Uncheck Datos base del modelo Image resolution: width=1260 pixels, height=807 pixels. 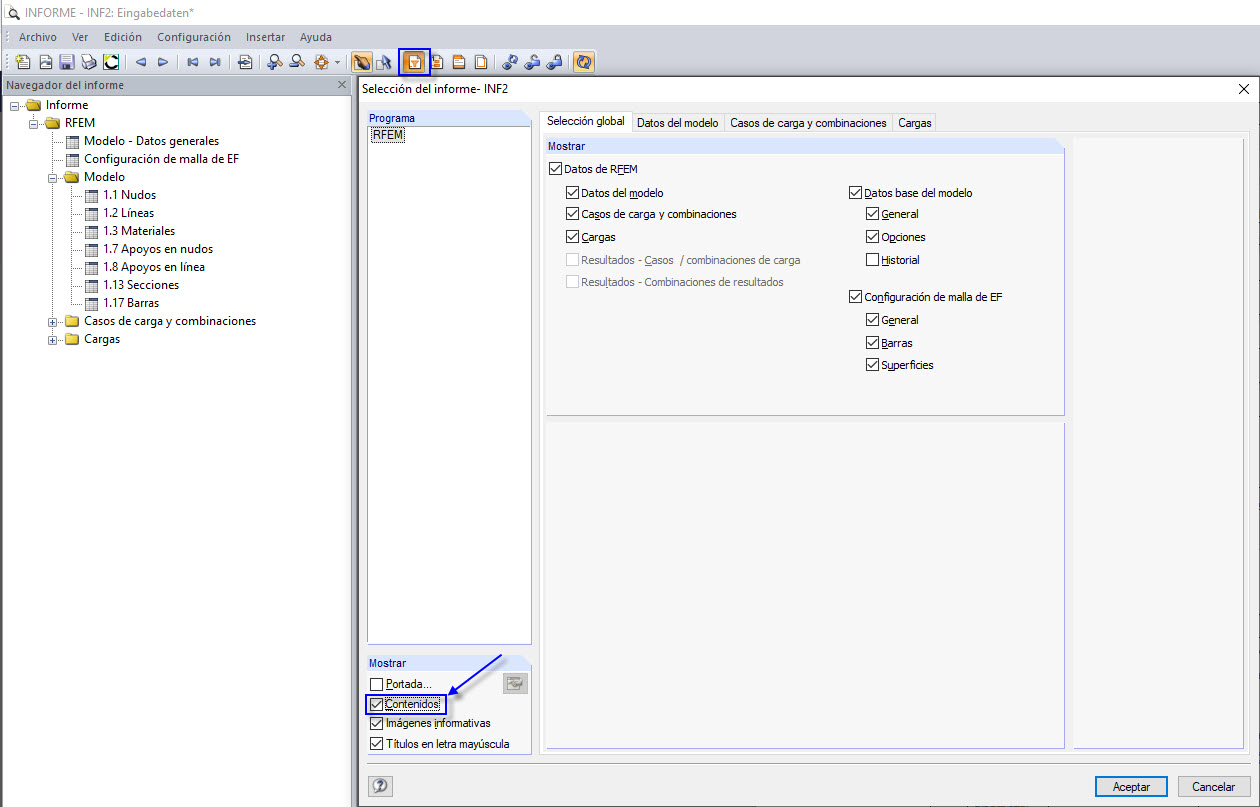855,192
